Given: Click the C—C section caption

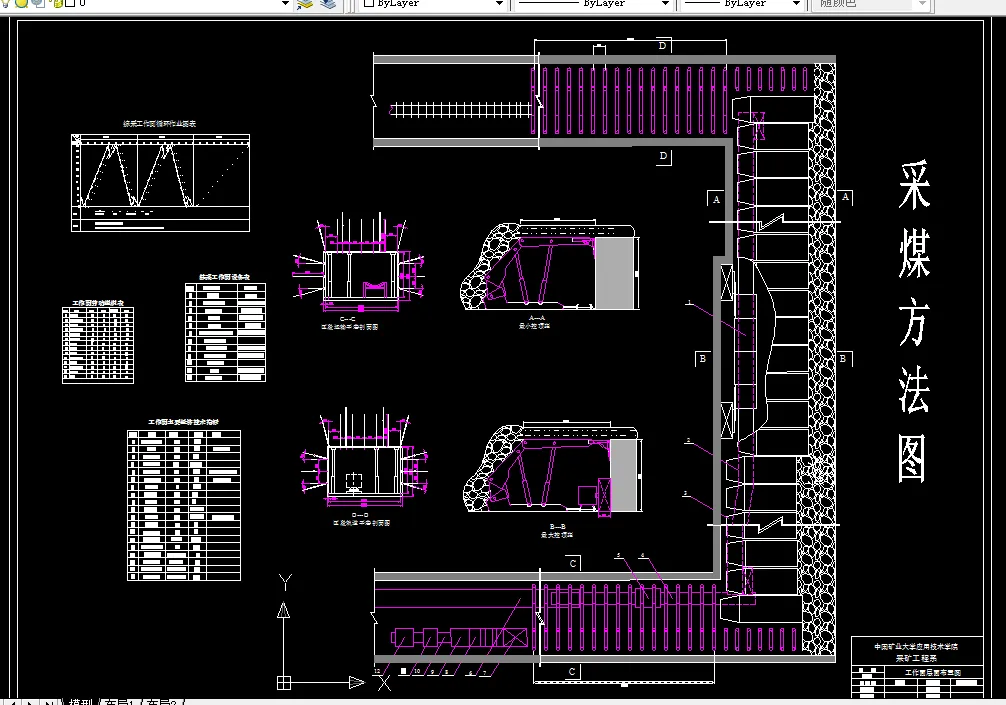Looking at the screenshot, I should (x=350, y=323).
